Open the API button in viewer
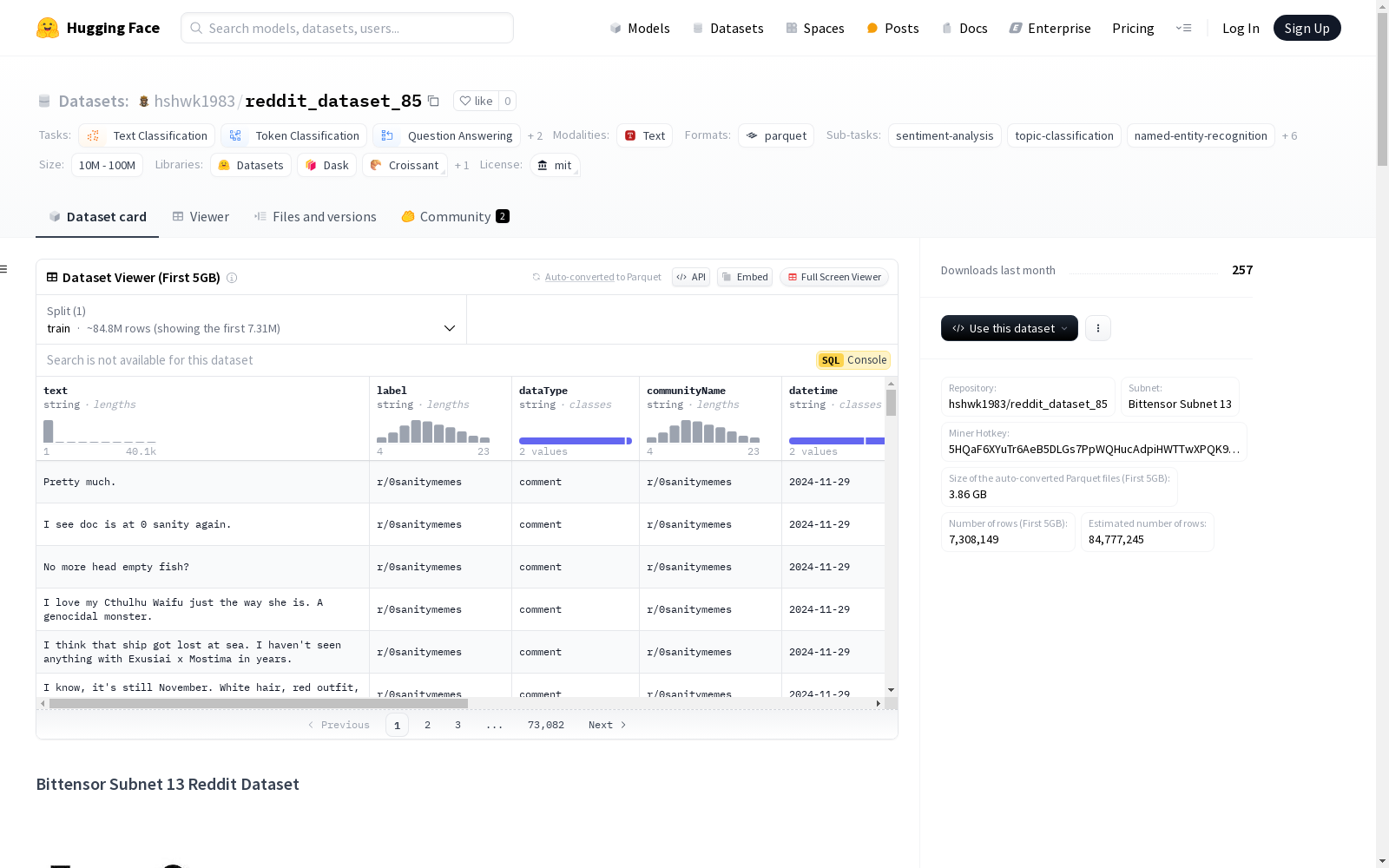Viewport: 1389px width, 868px height. pos(691,277)
